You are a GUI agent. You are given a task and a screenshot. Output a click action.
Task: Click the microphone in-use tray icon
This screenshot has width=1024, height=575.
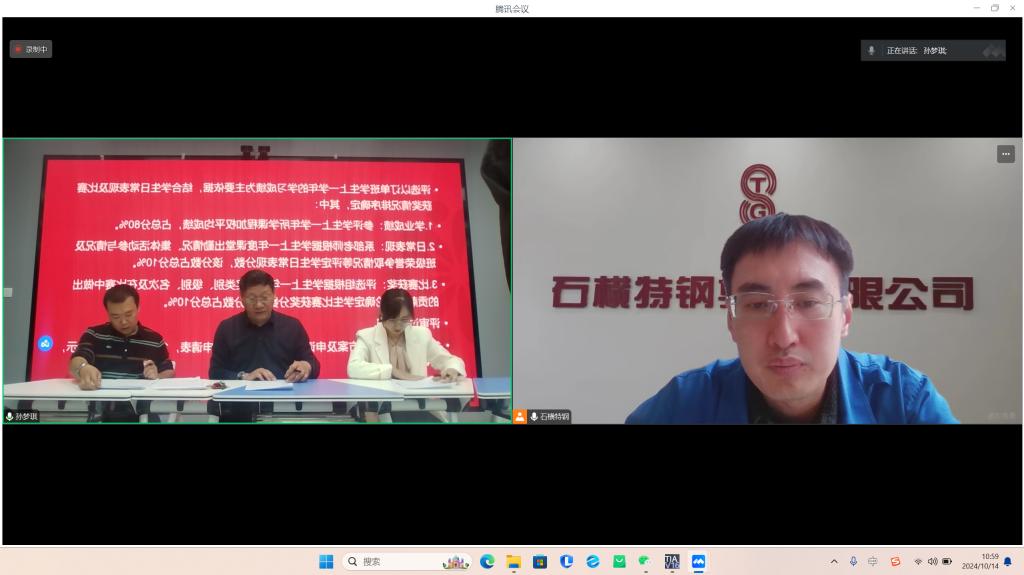(853, 561)
